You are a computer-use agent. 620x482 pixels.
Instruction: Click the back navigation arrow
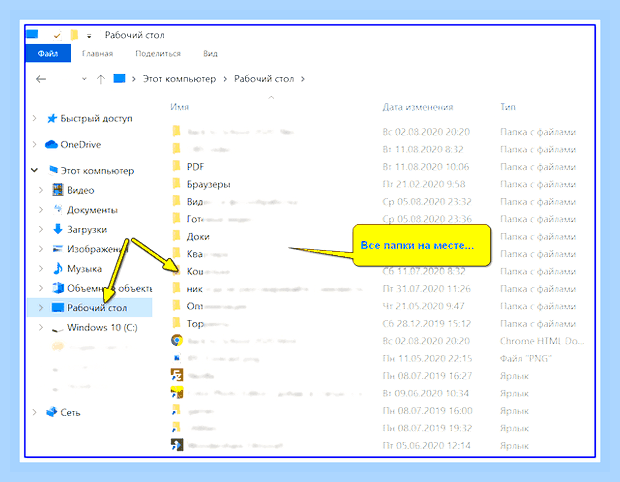(41, 79)
